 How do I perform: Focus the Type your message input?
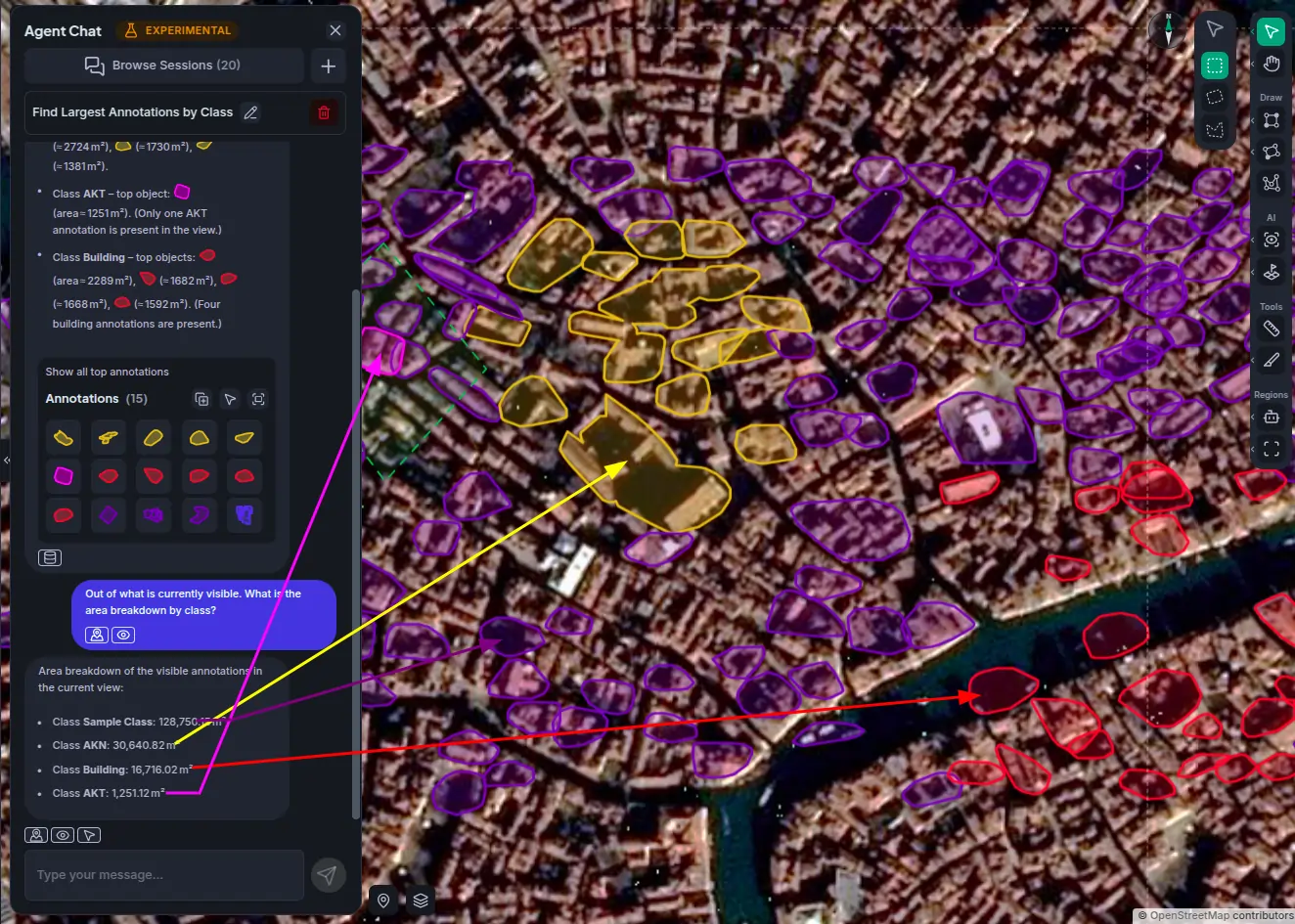[164, 875]
